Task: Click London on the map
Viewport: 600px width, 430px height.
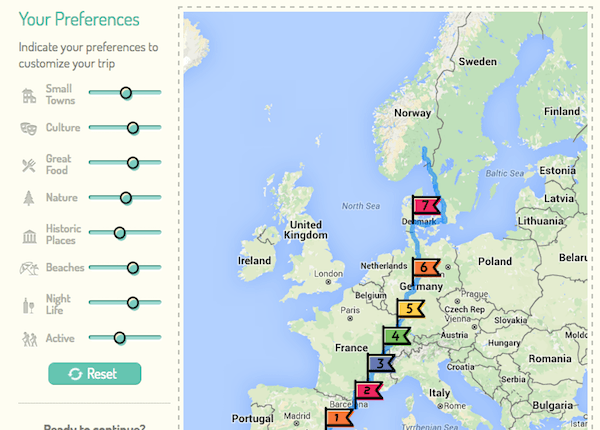Action: click(x=328, y=274)
